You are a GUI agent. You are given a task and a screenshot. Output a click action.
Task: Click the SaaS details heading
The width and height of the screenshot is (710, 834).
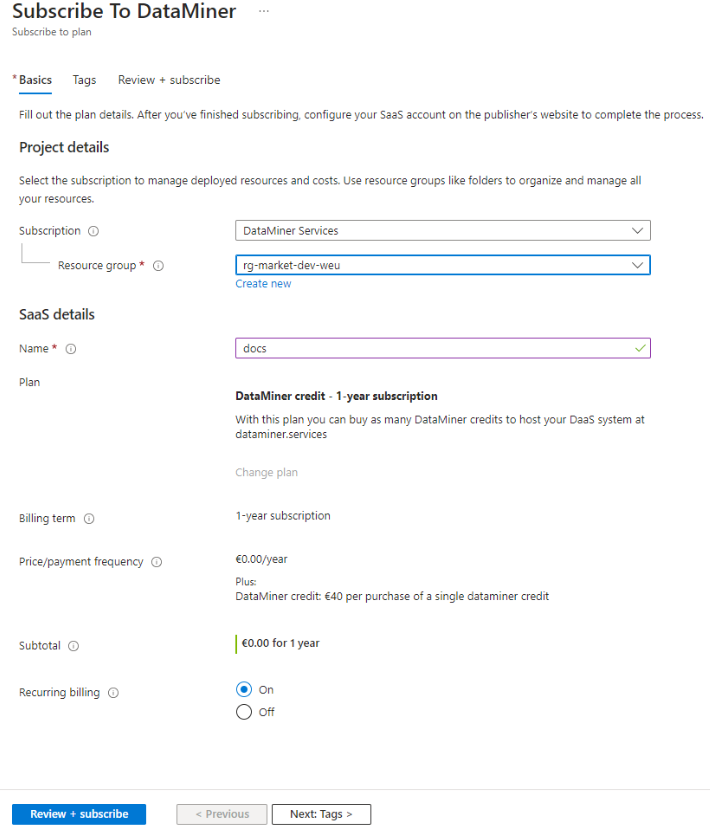point(57,314)
